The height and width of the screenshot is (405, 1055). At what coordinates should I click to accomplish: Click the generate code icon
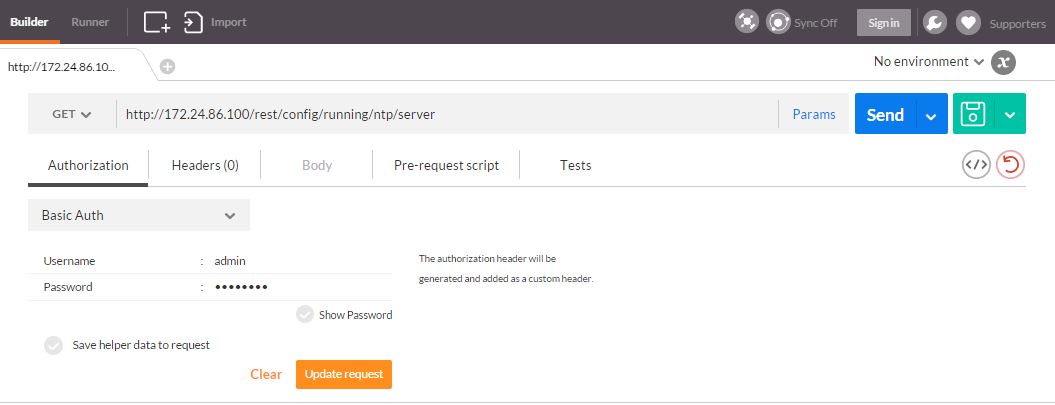976,165
